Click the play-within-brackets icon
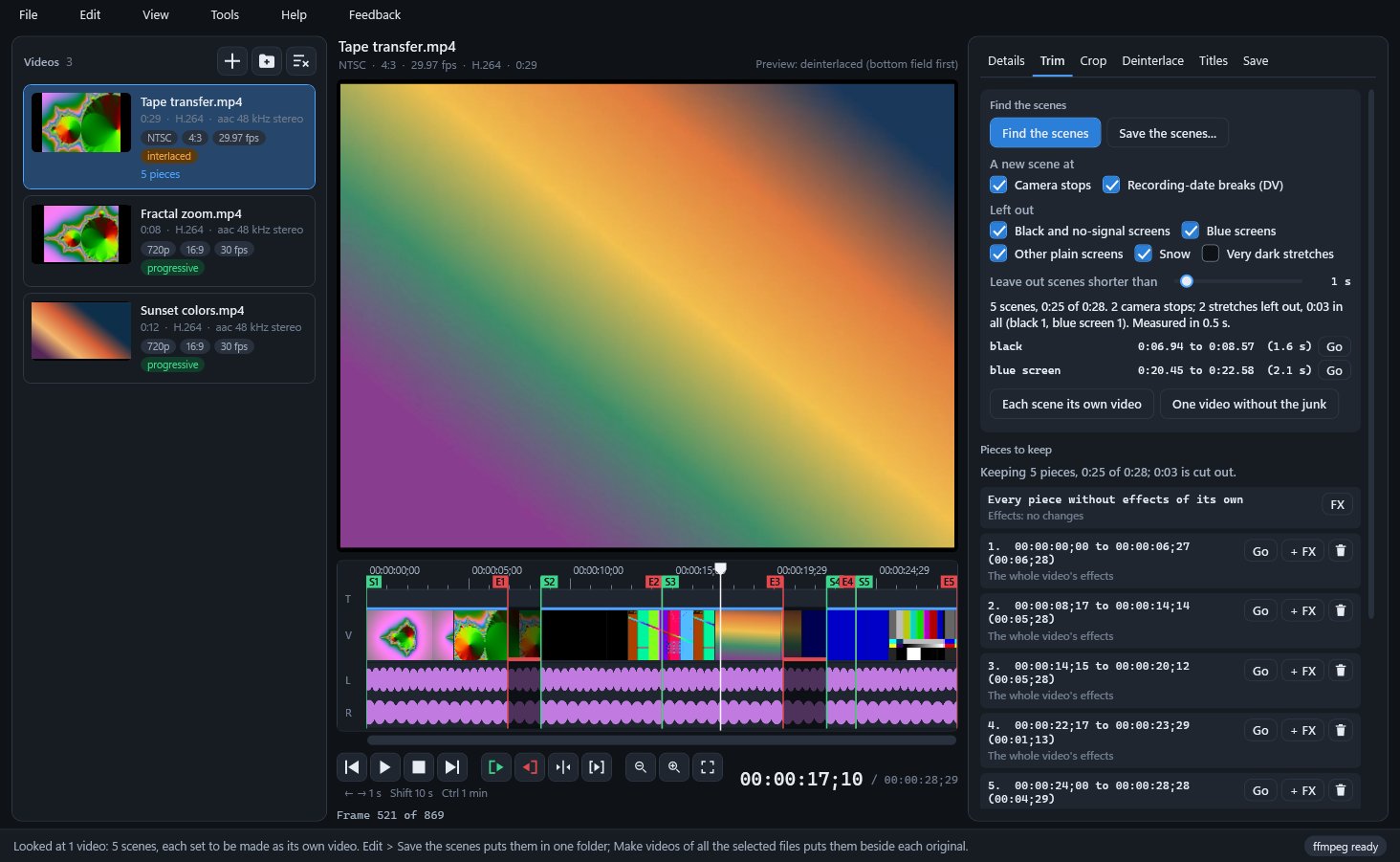Screen dimensions: 1400x862 click(597, 766)
